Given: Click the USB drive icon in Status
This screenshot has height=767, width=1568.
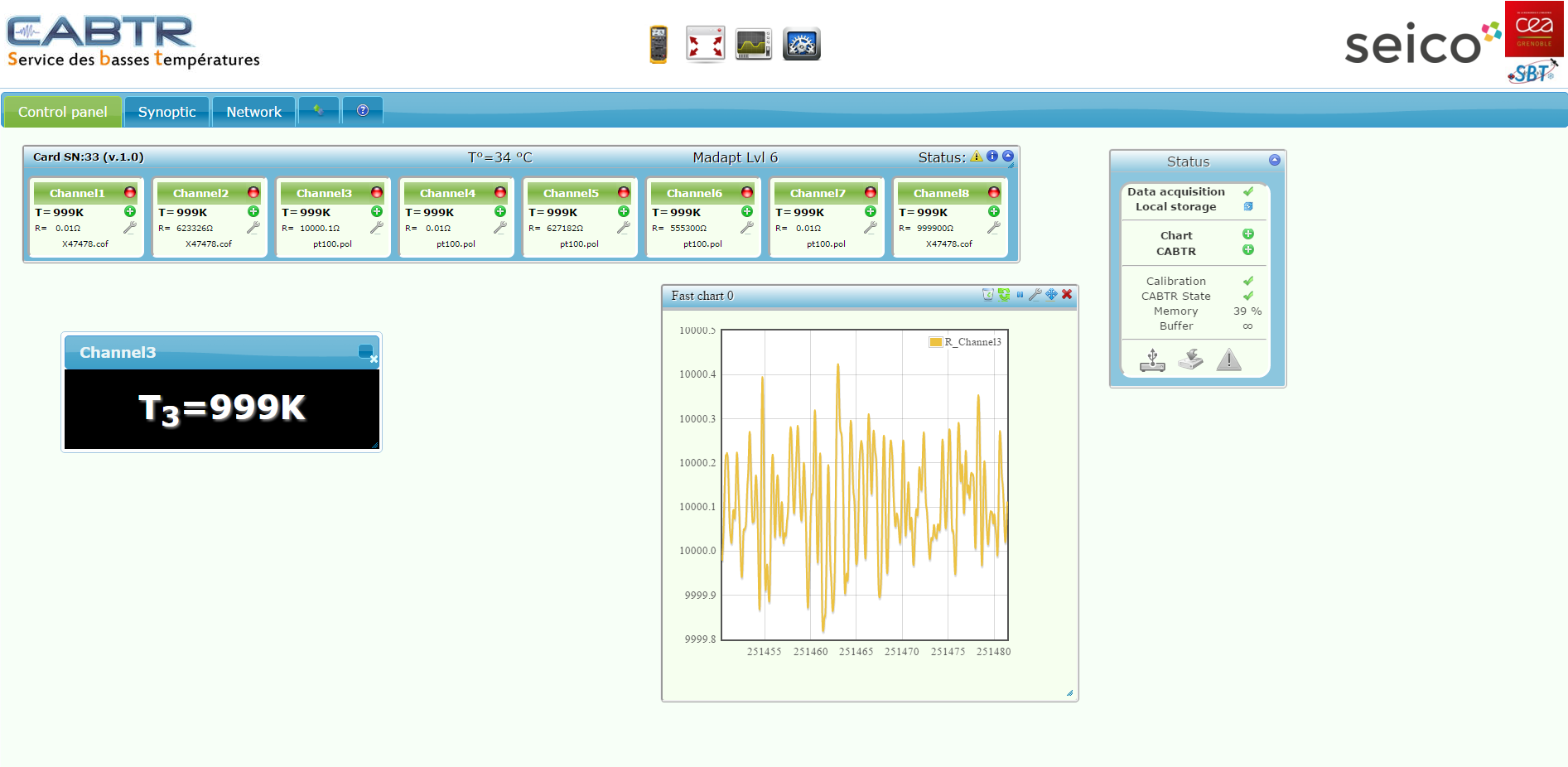Looking at the screenshot, I should [1152, 360].
